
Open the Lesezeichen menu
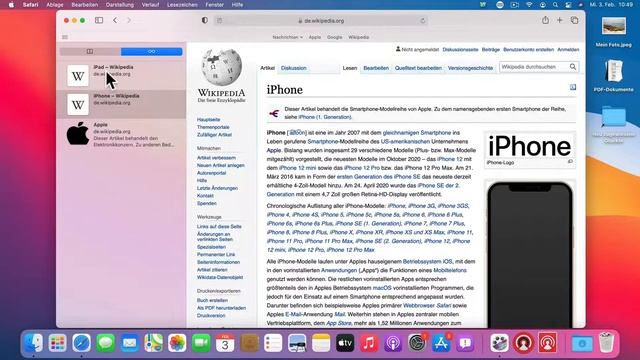tap(182, 5)
